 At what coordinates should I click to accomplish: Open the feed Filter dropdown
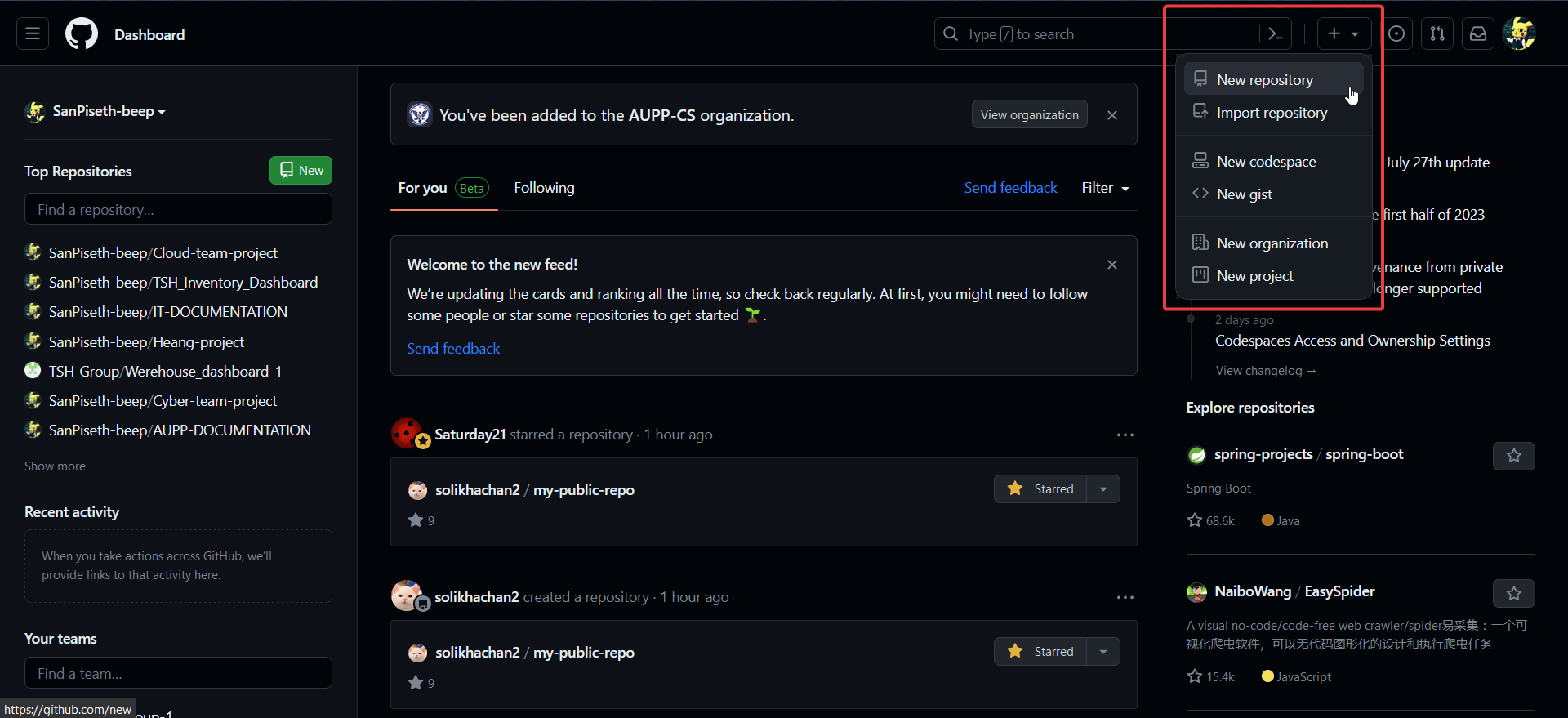[x=1105, y=188]
